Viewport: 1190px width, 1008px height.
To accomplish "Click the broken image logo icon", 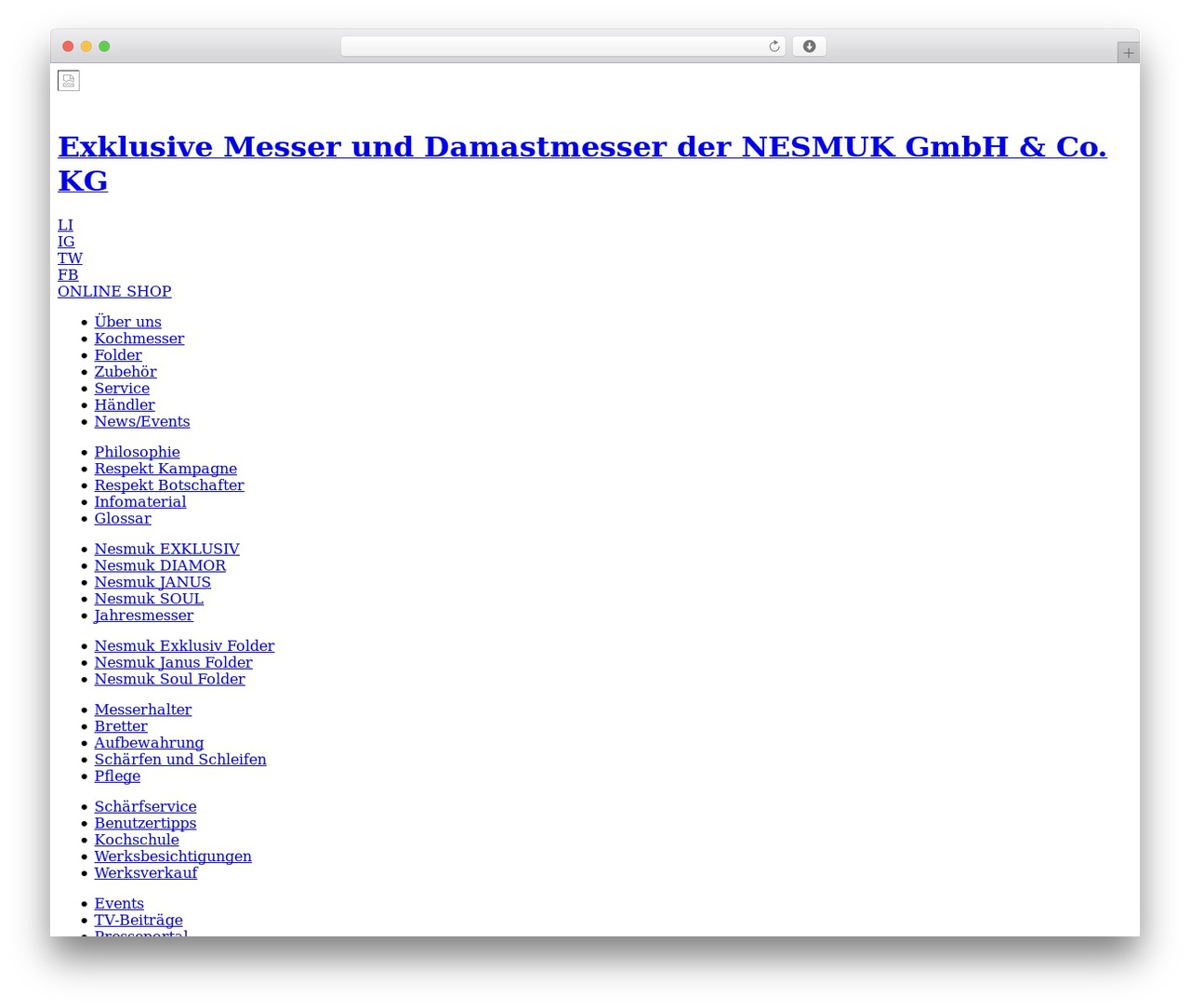I will pos(69,81).
